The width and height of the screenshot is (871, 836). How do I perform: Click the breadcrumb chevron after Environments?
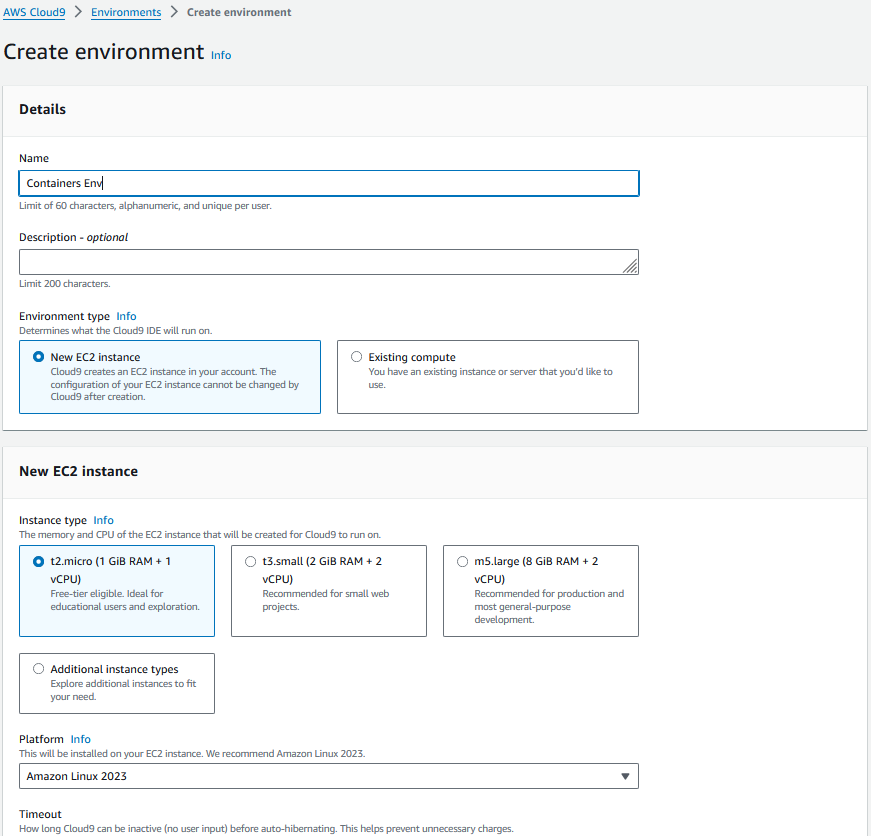click(174, 12)
